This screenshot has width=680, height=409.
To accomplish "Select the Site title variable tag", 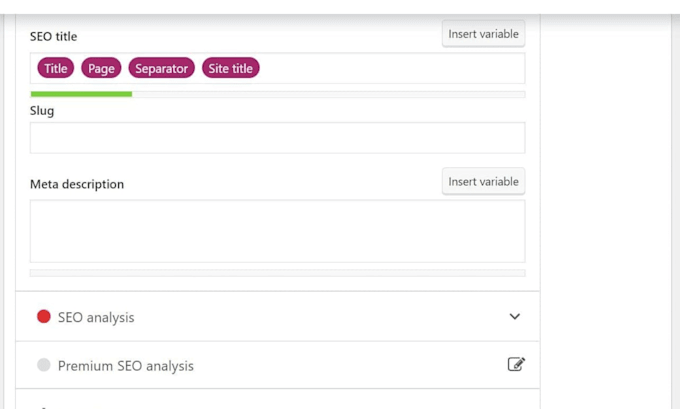I will click(x=231, y=68).
